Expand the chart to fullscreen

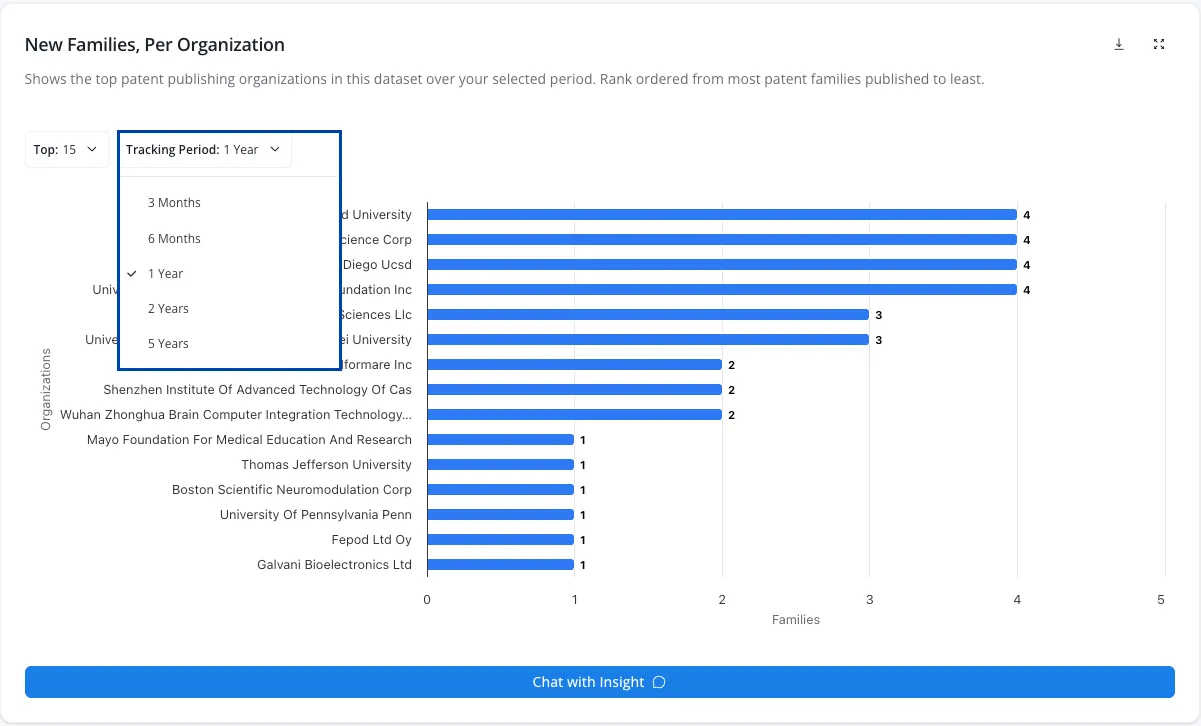coord(1159,44)
